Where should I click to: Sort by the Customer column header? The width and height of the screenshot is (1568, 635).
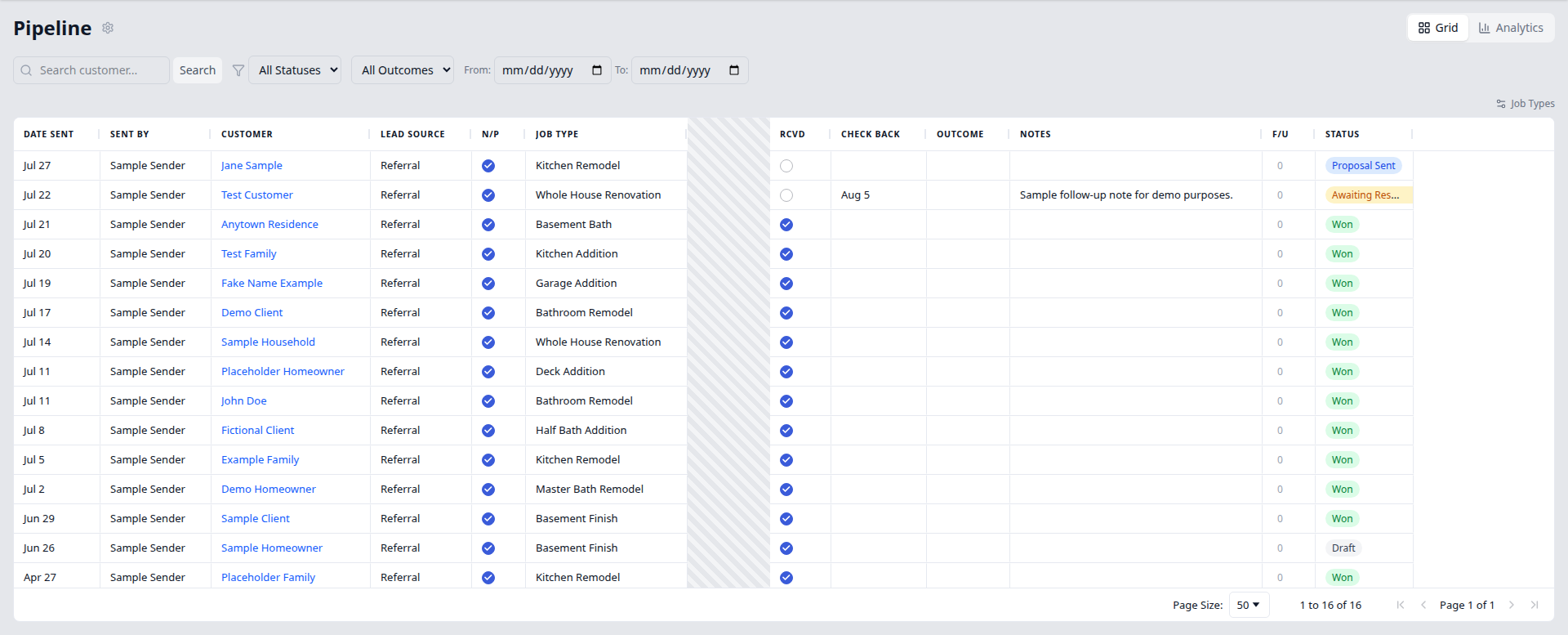tap(247, 134)
